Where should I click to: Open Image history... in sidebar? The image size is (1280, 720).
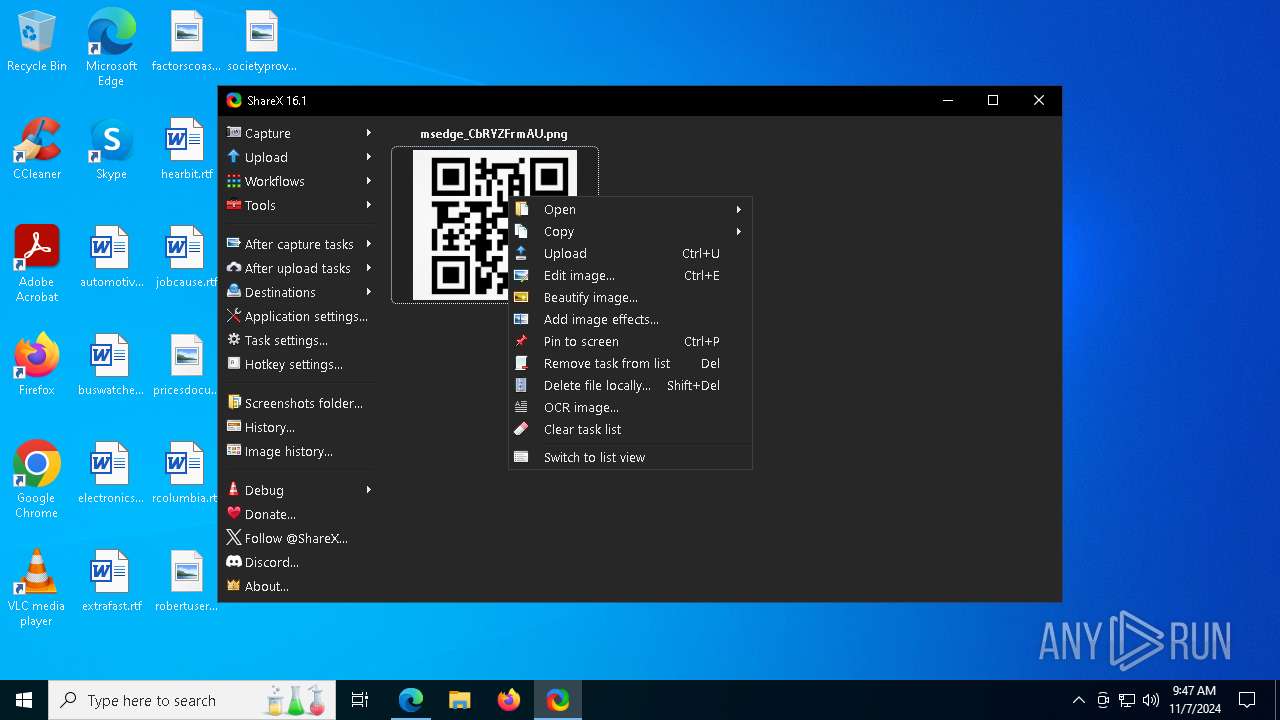coord(298,451)
